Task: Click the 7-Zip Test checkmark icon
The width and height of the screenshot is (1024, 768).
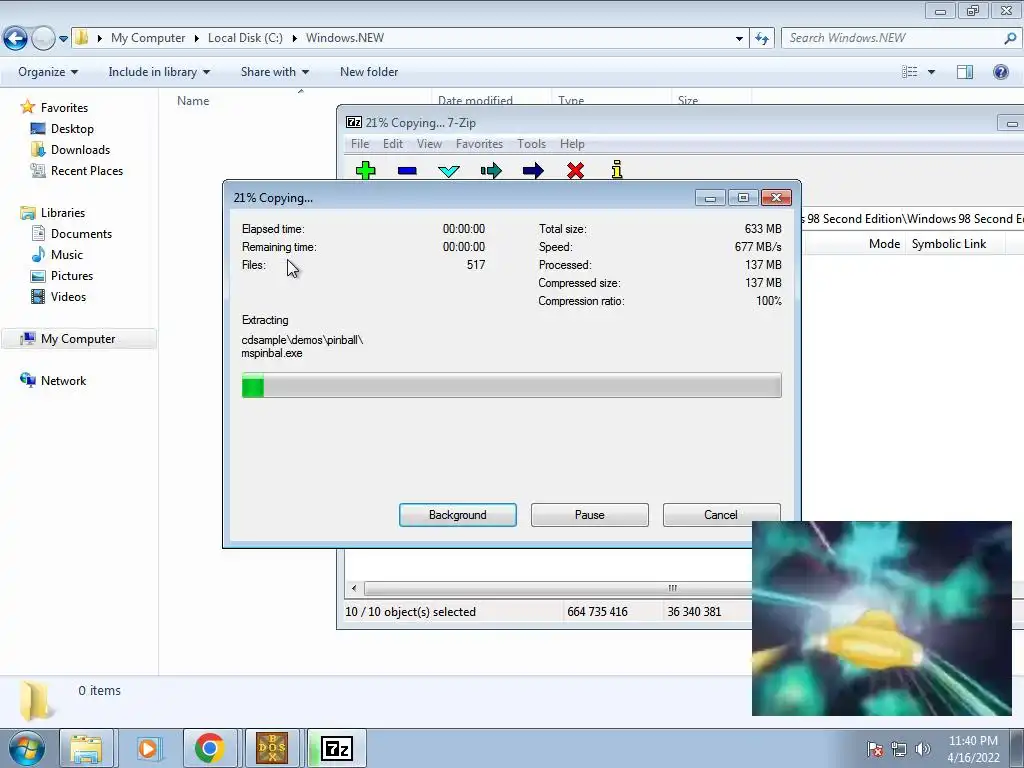Action: (449, 171)
